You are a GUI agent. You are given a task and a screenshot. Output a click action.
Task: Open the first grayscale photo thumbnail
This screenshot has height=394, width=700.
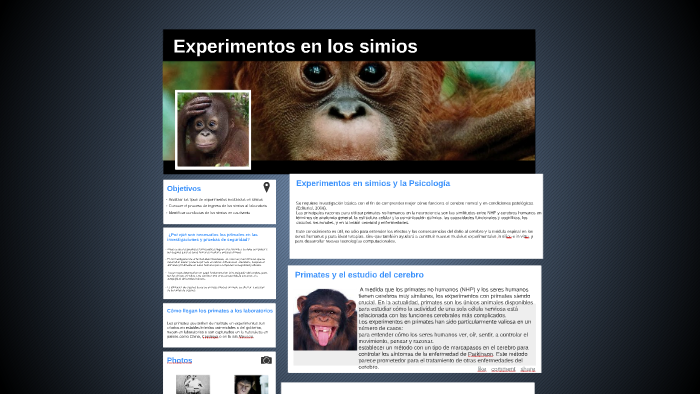(193, 384)
